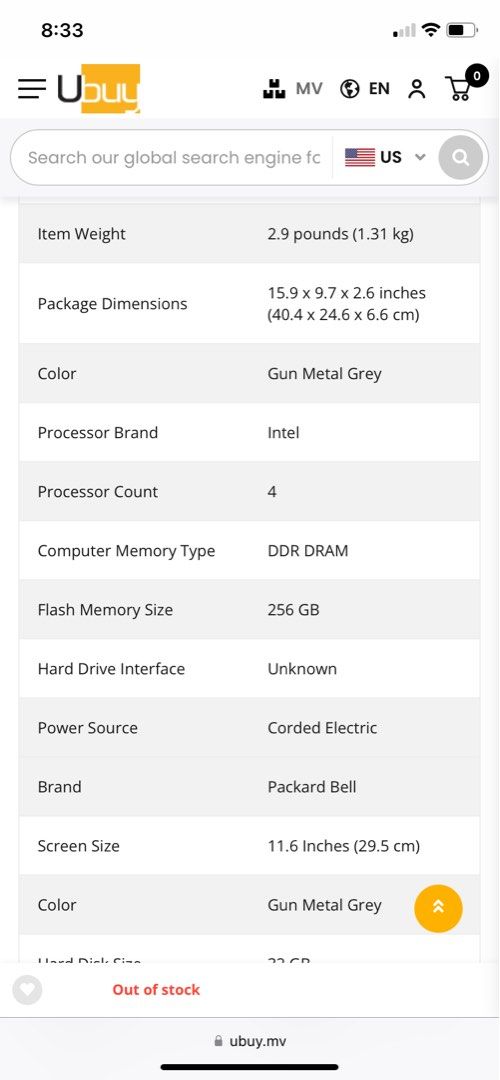
Task: Jump to top with the yellow arrow button
Action: [438, 908]
